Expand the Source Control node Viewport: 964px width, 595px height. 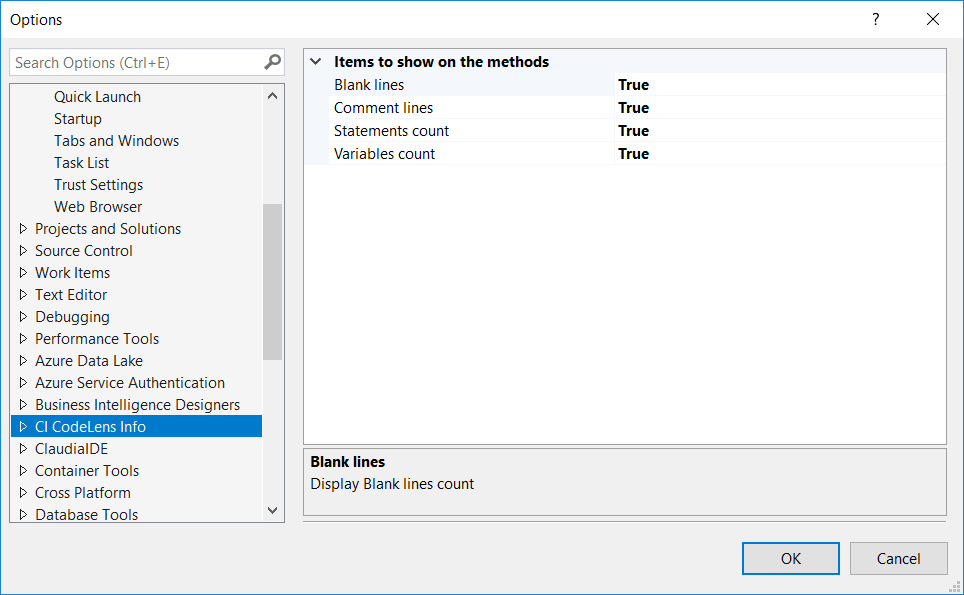[x=23, y=250]
